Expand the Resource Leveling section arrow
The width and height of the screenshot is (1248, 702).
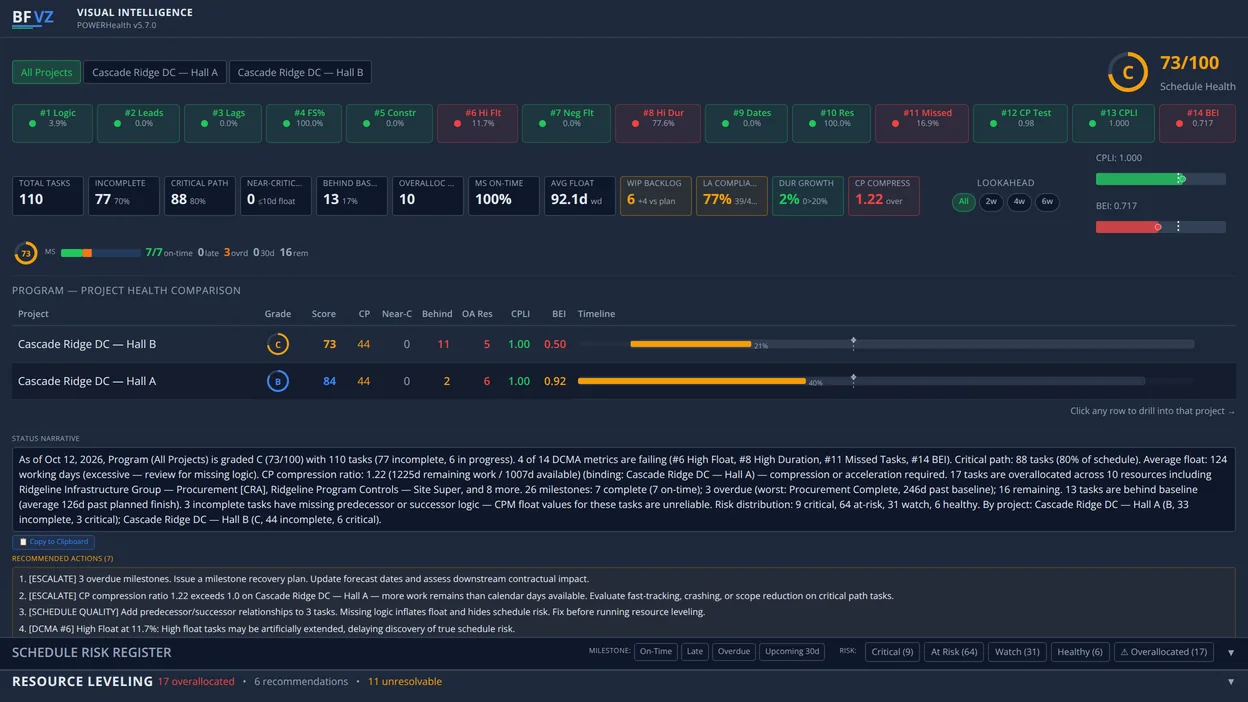(x=1231, y=682)
